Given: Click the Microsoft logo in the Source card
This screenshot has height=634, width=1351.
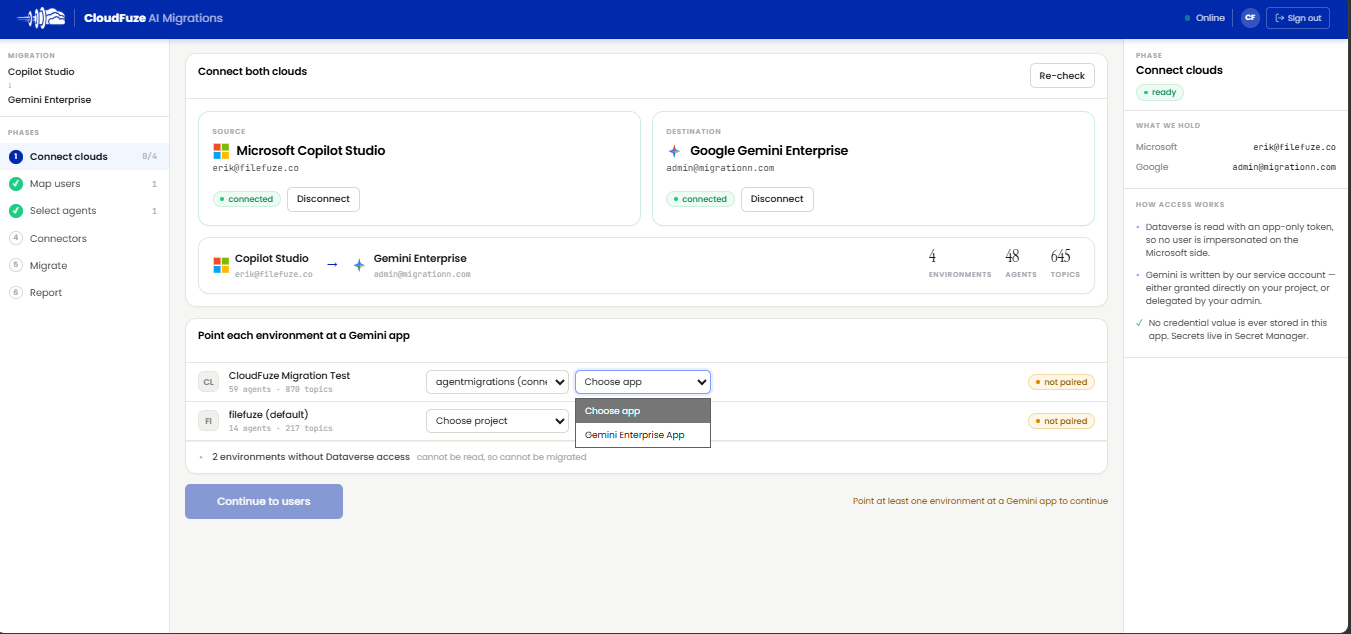Looking at the screenshot, I should pyautogui.click(x=221, y=151).
